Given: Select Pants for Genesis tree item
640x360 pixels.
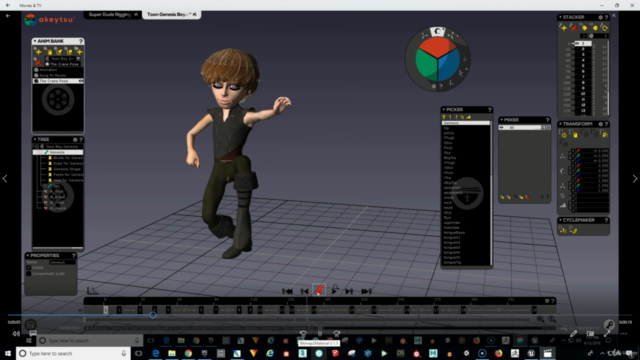Looking at the screenshot, I should [67, 175].
